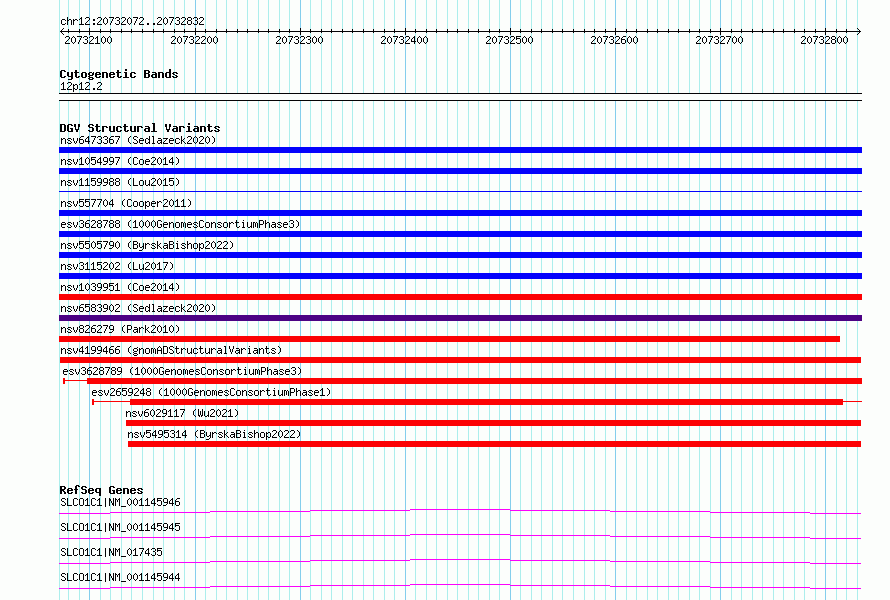The image size is (890, 600).
Task: Click the red bar under esv3628789
Action: click(x=475, y=381)
